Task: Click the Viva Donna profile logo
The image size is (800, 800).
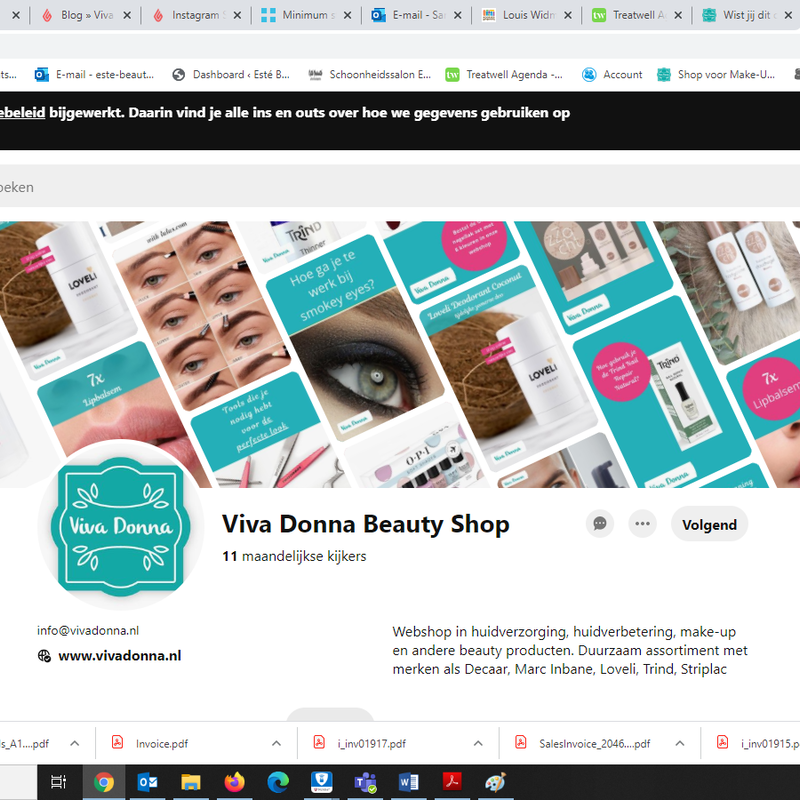Action: [x=120, y=525]
